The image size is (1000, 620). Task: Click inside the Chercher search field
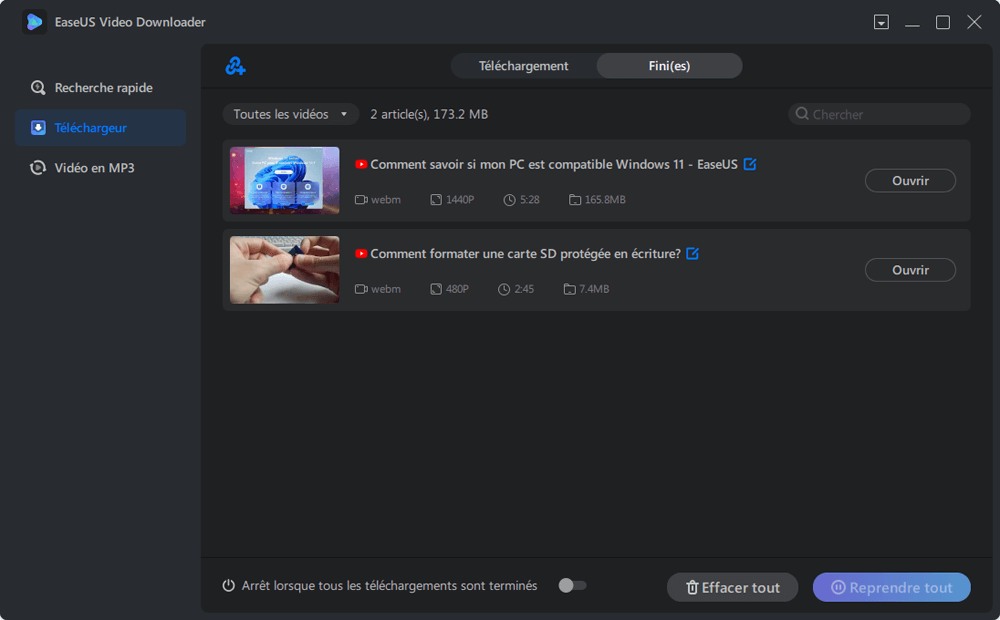(878, 114)
